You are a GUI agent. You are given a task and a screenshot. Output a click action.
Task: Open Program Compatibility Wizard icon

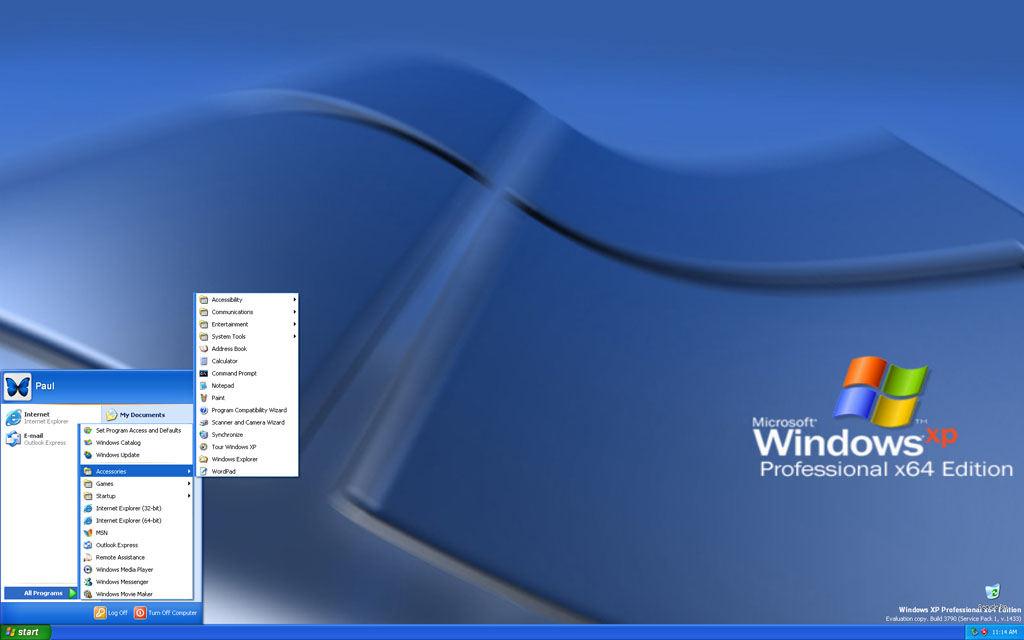204,410
